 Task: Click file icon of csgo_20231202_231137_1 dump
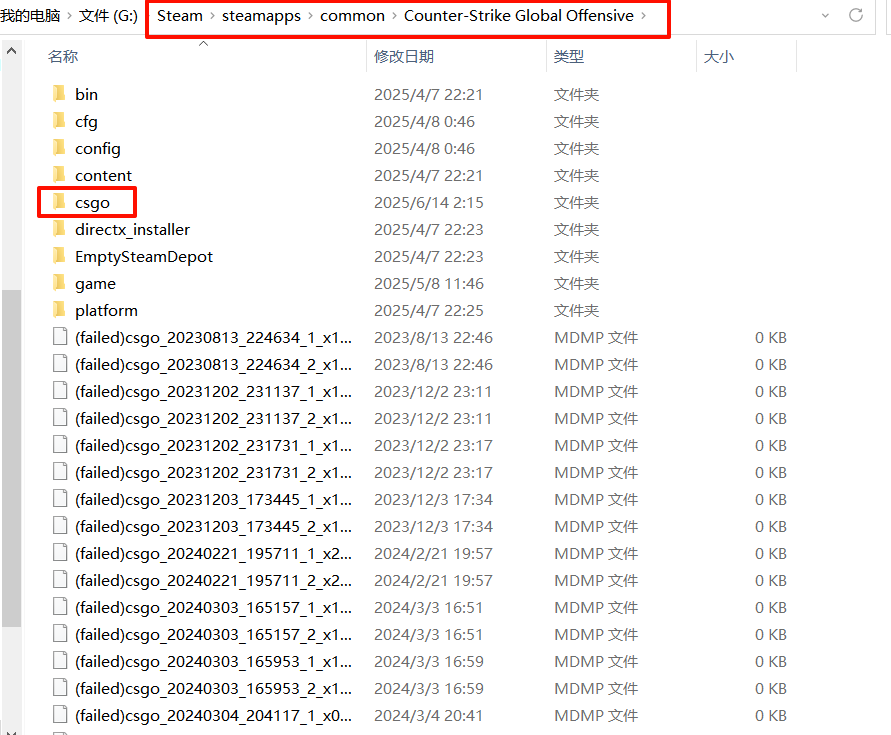pos(60,391)
